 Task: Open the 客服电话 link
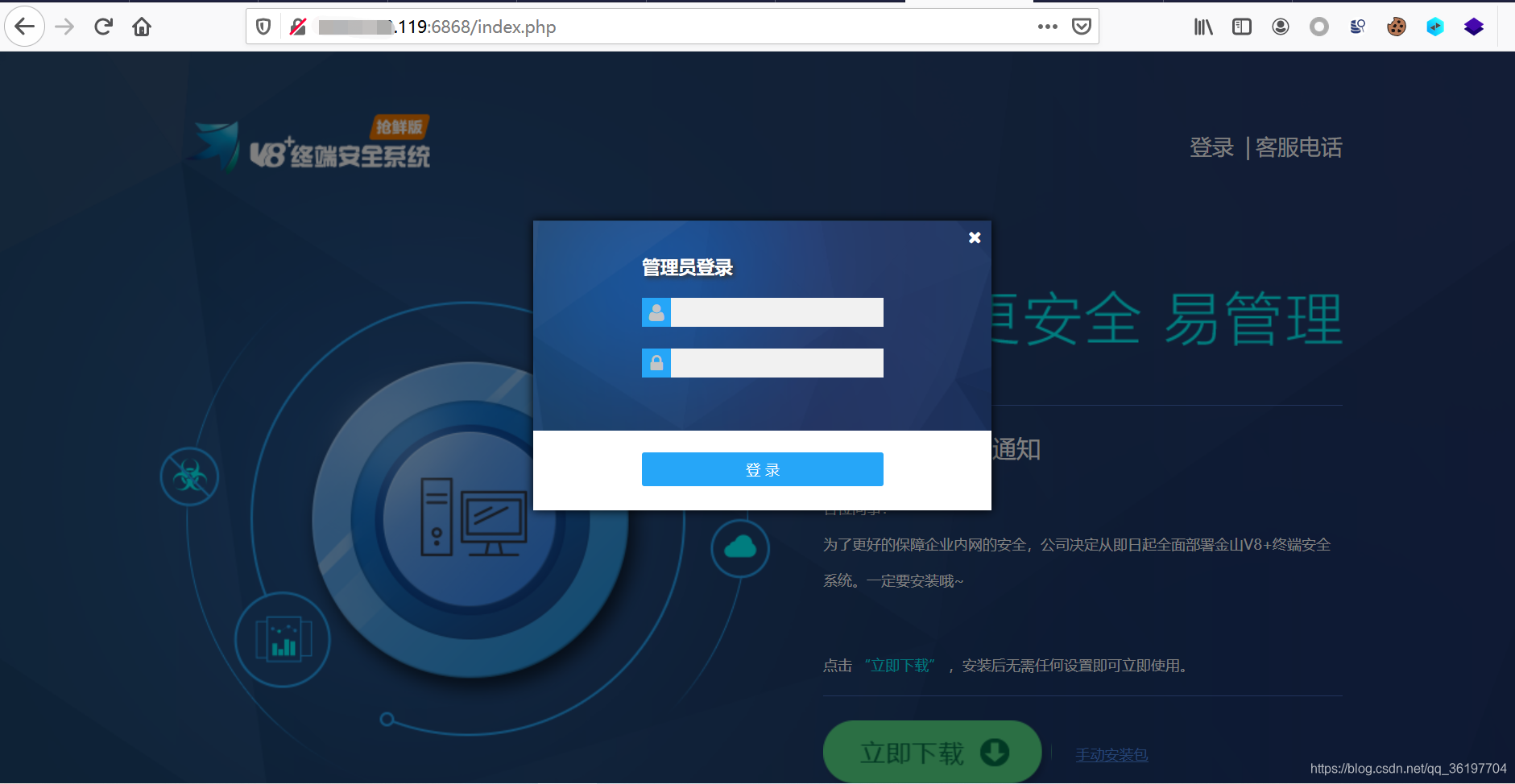tap(1299, 147)
